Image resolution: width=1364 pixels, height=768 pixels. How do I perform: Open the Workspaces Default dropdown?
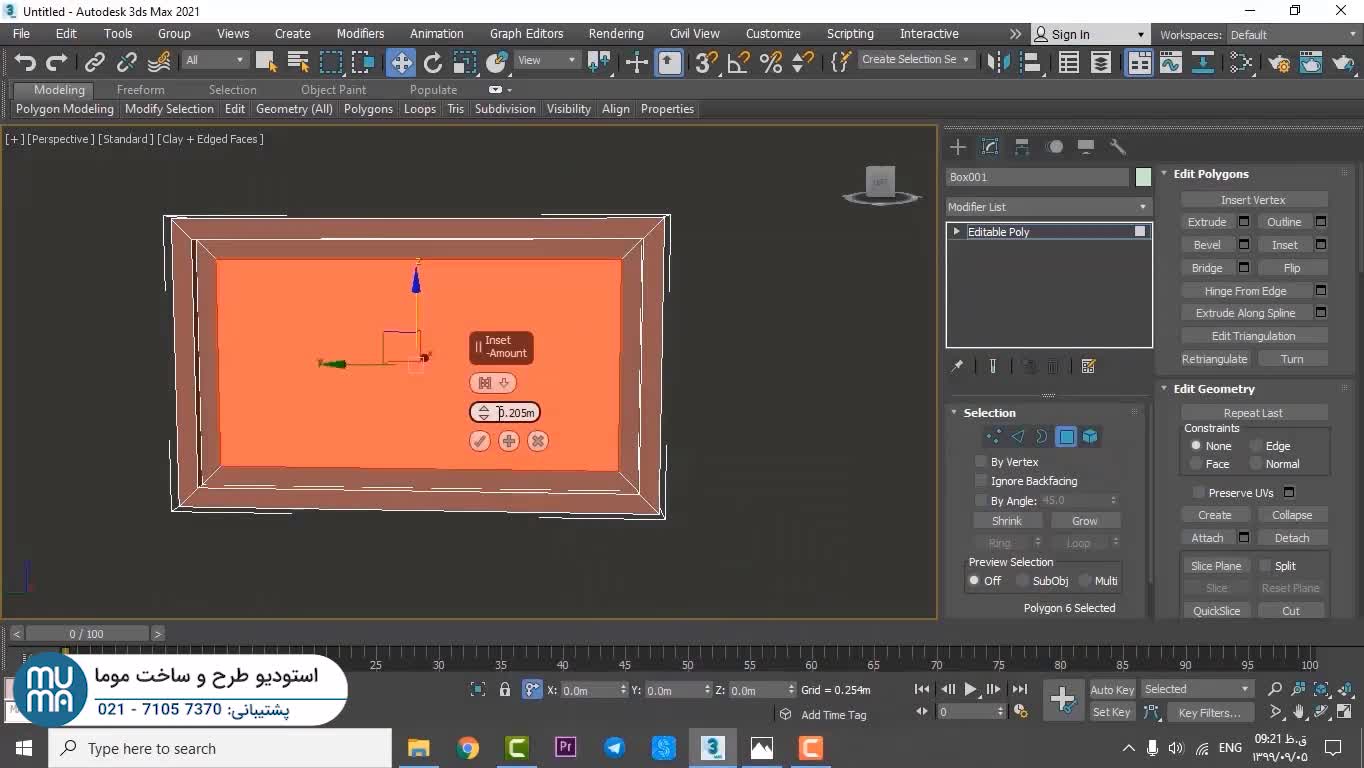(x=1290, y=35)
